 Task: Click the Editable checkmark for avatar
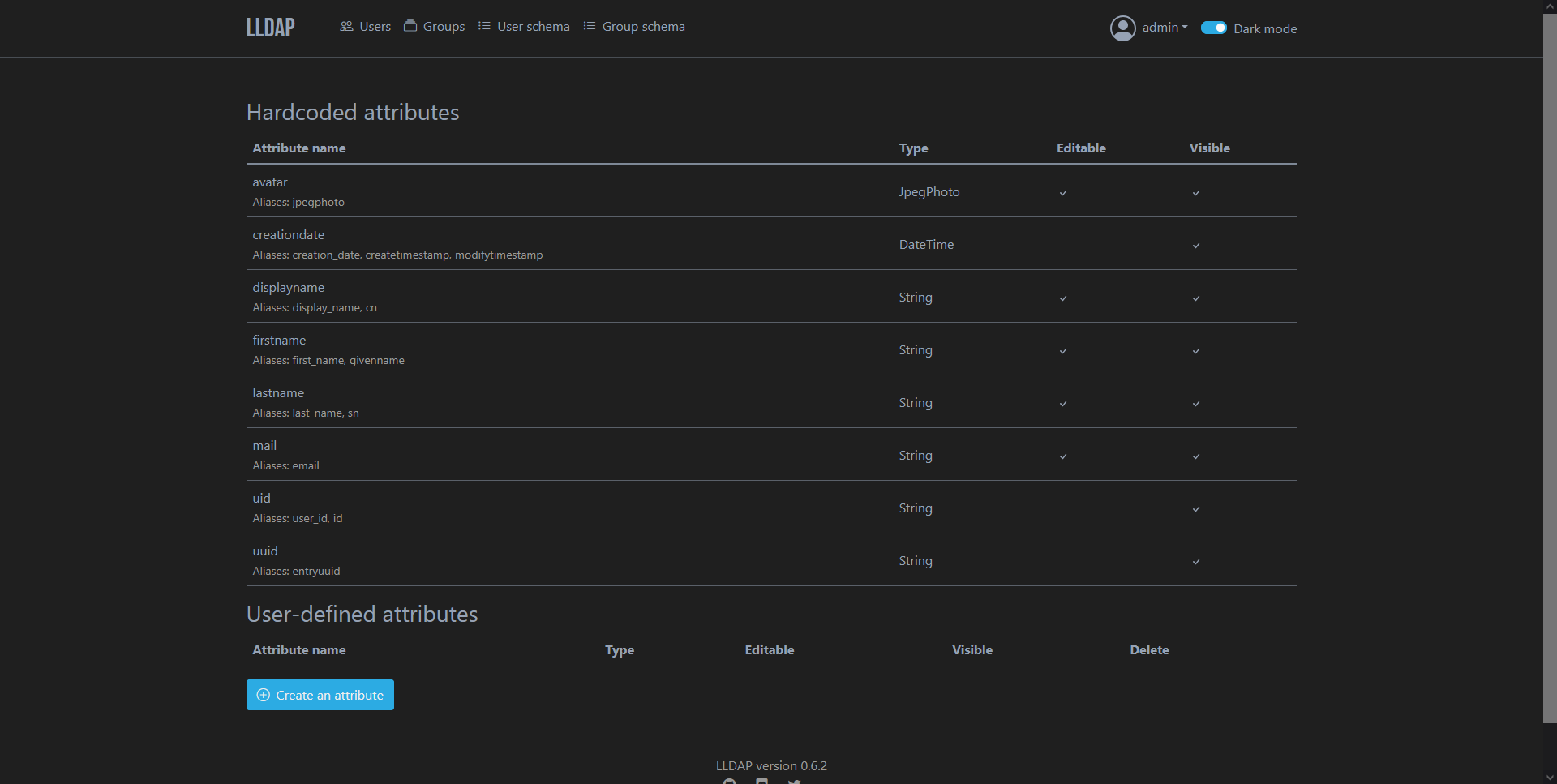click(x=1063, y=193)
